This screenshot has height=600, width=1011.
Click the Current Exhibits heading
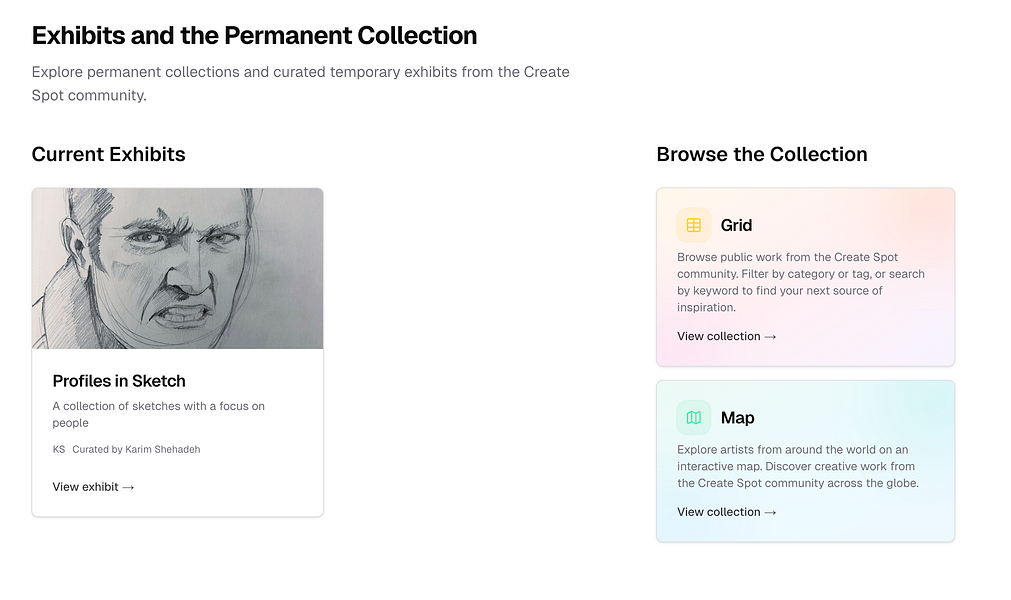click(108, 154)
